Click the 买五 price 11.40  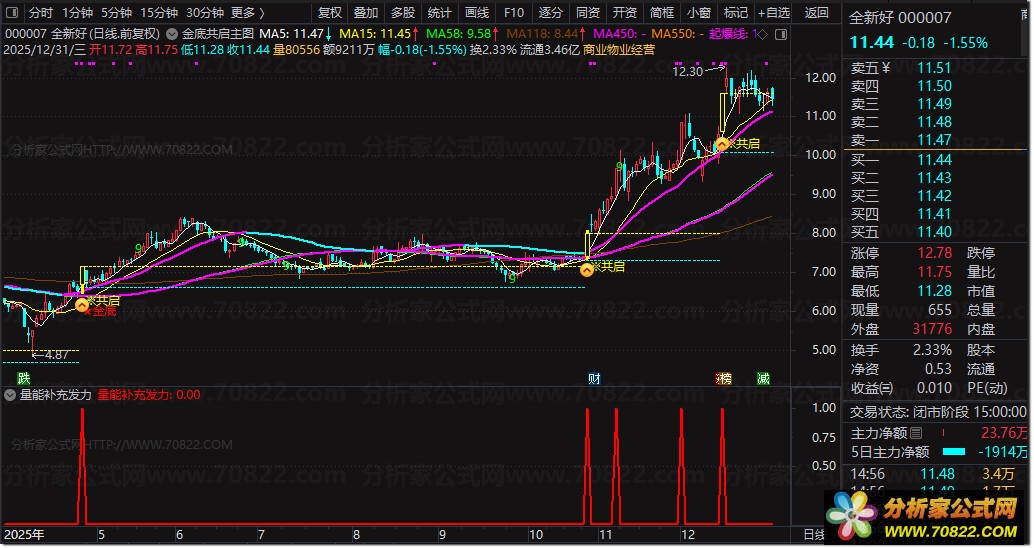[x=934, y=232]
